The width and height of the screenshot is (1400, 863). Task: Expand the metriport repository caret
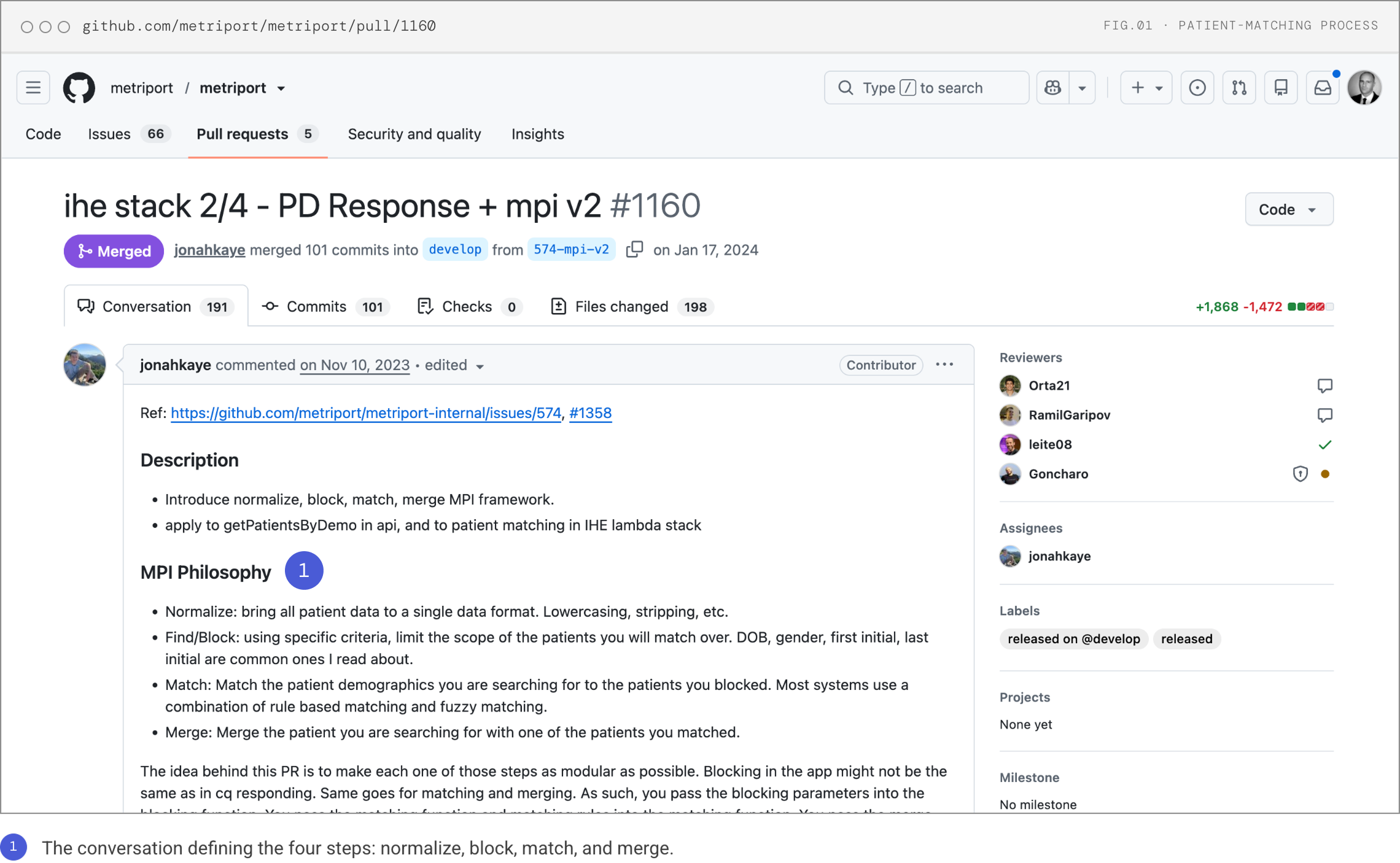click(x=281, y=88)
